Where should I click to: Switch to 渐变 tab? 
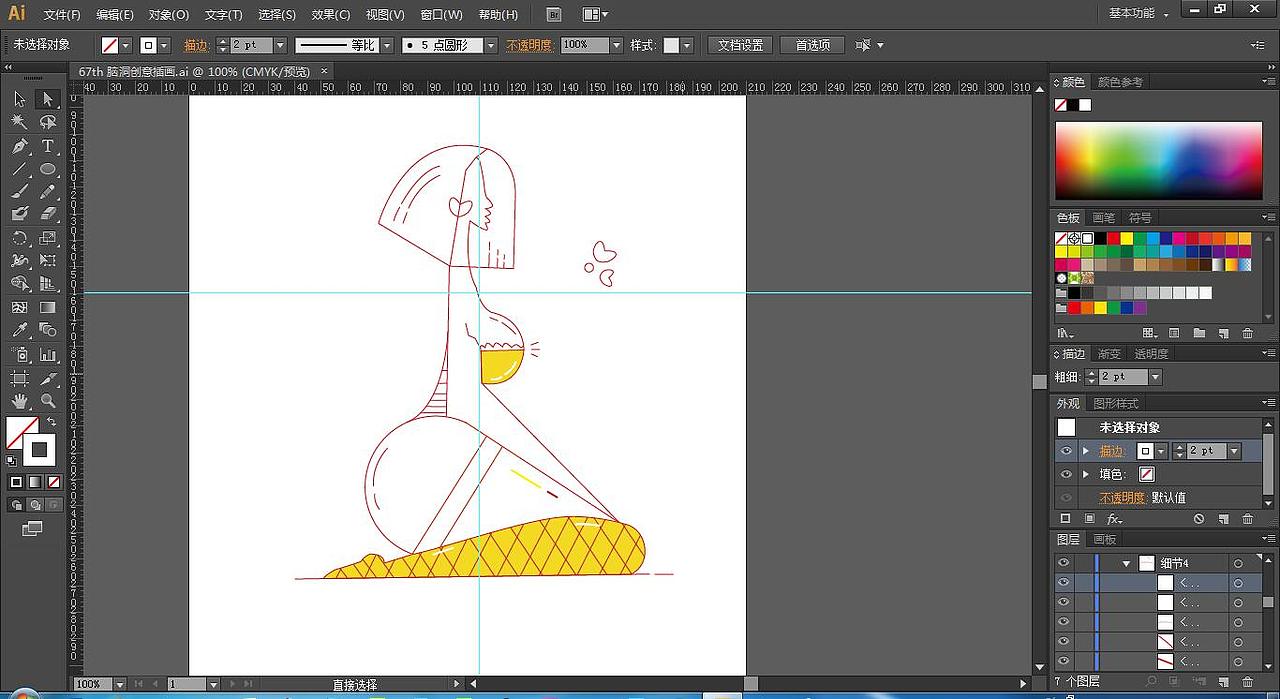[1110, 353]
